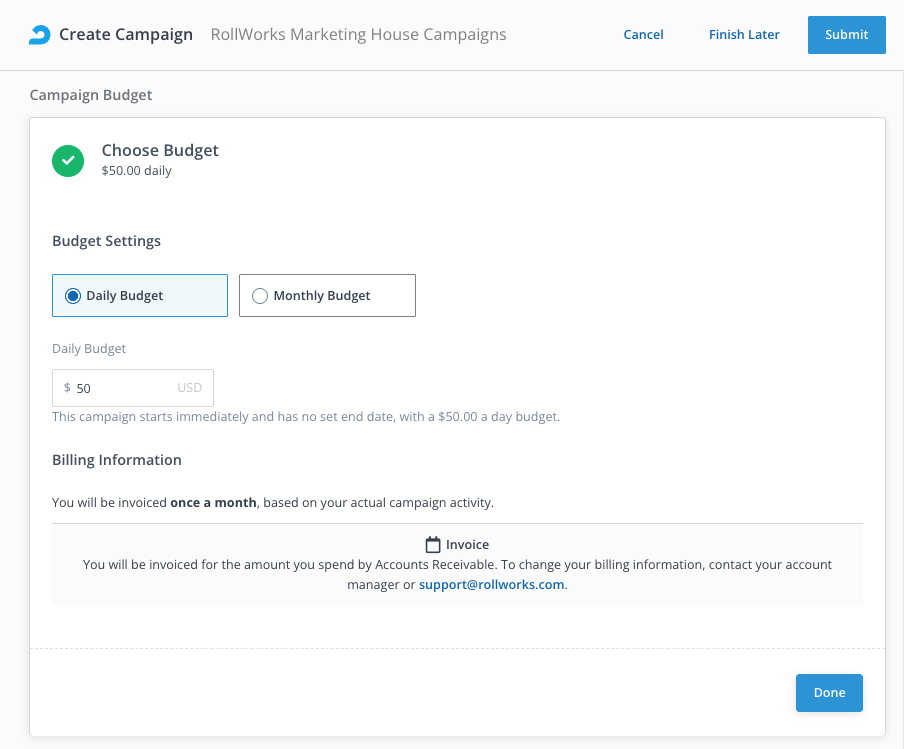This screenshot has height=749, width=904.
Task: Click the Billing Information heading
Action: (x=117, y=460)
